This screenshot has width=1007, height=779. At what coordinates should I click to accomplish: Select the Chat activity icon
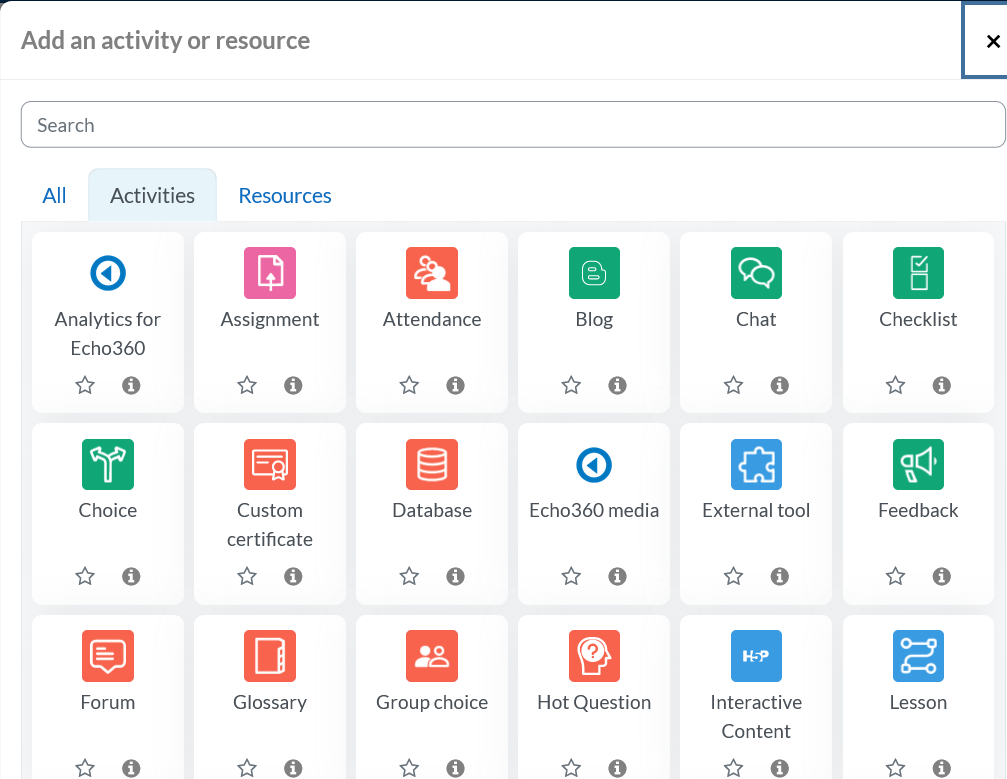click(x=756, y=273)
